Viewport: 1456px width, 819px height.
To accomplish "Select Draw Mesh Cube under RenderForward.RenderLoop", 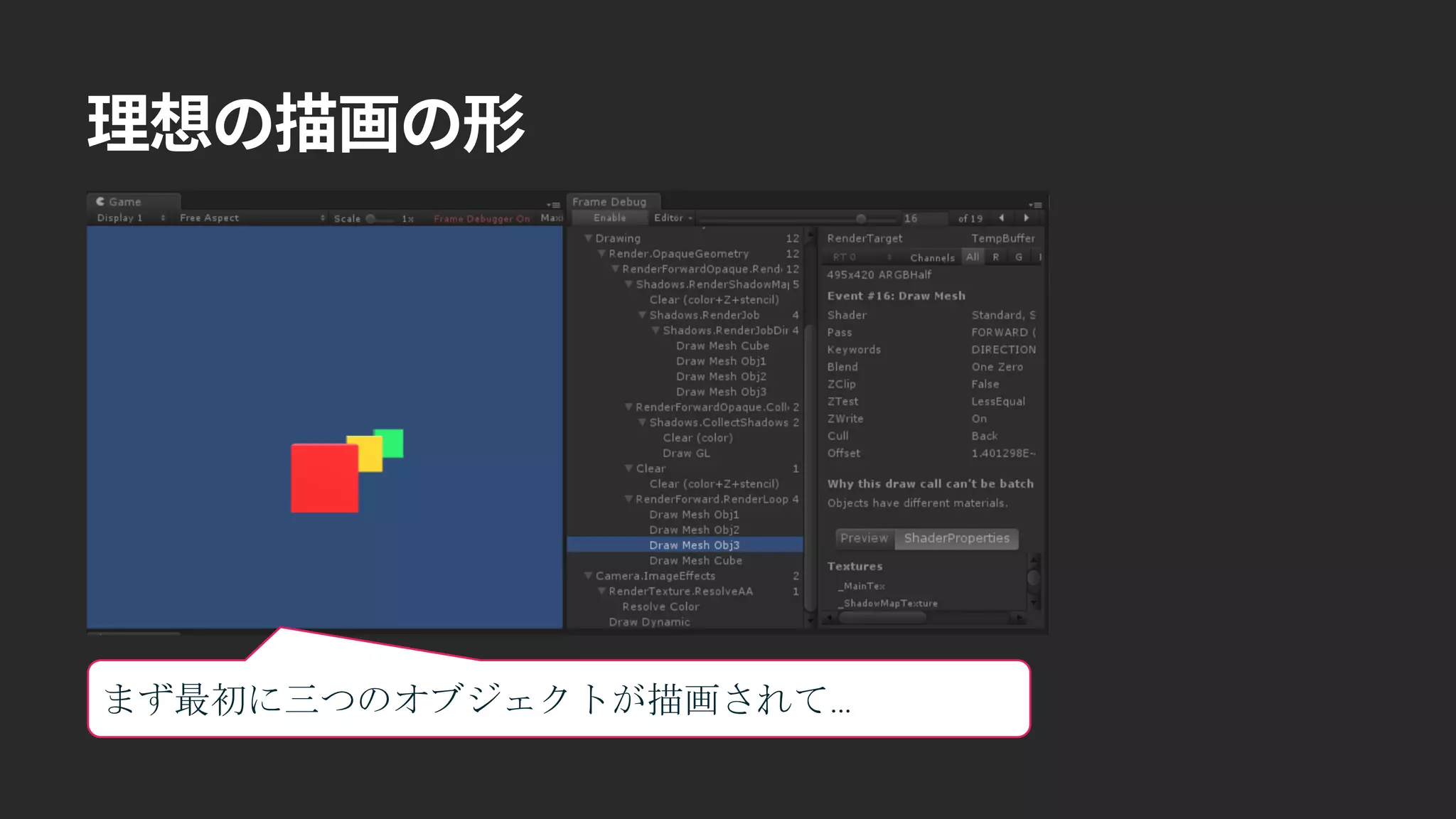I will 695,560.
